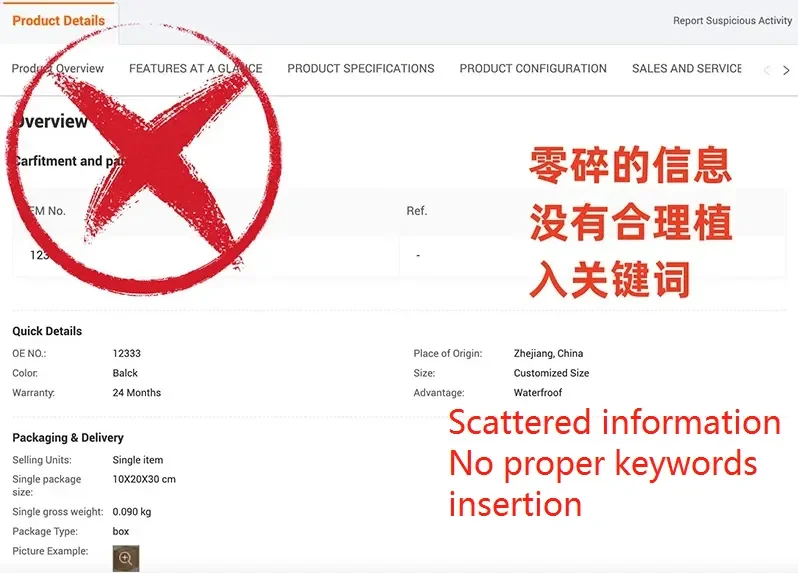Click the Single item selling units value
This screenshot has width=798, height=573.
(138, 460)
